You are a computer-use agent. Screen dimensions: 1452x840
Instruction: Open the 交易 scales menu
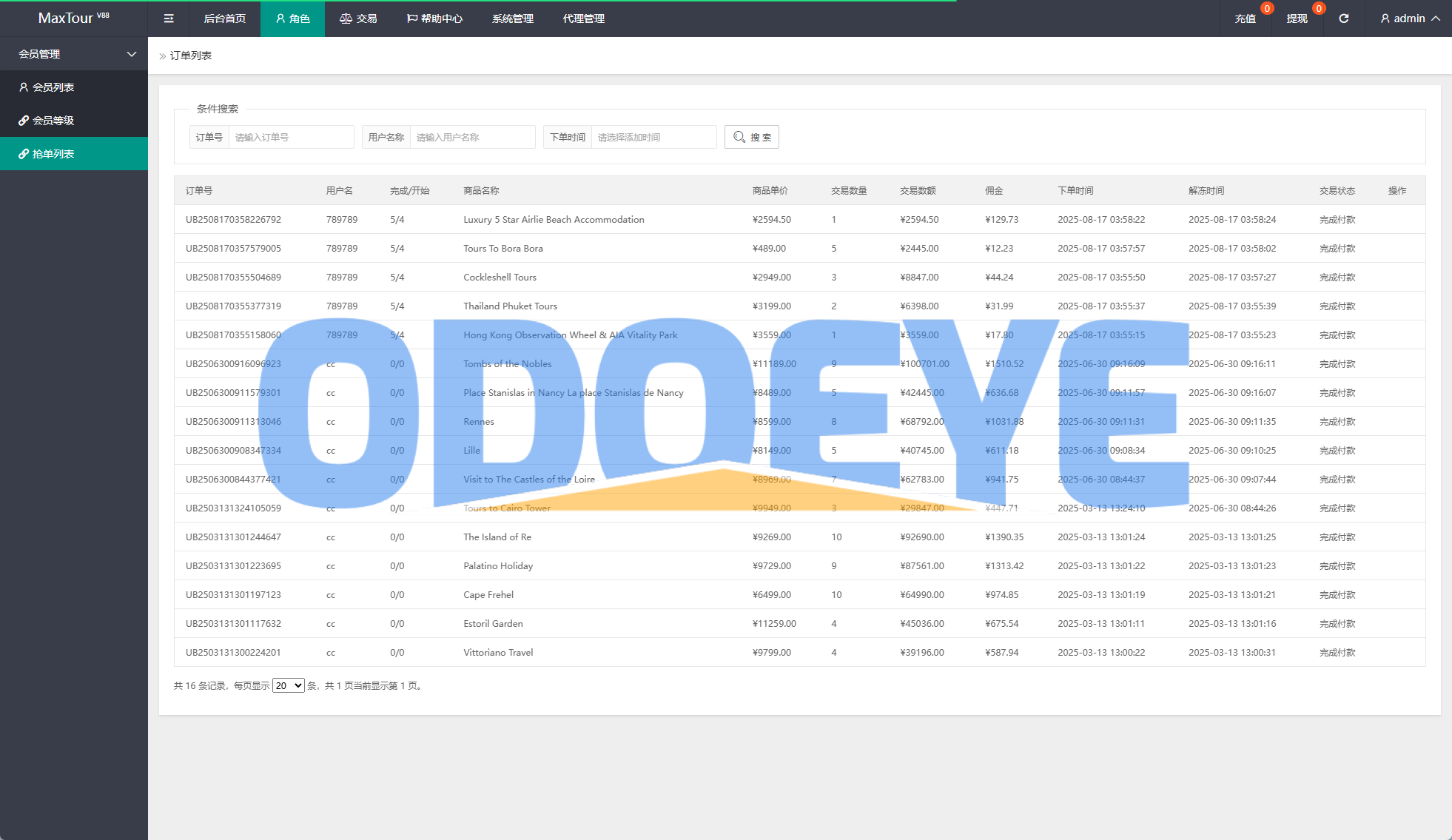pos(358,19)
